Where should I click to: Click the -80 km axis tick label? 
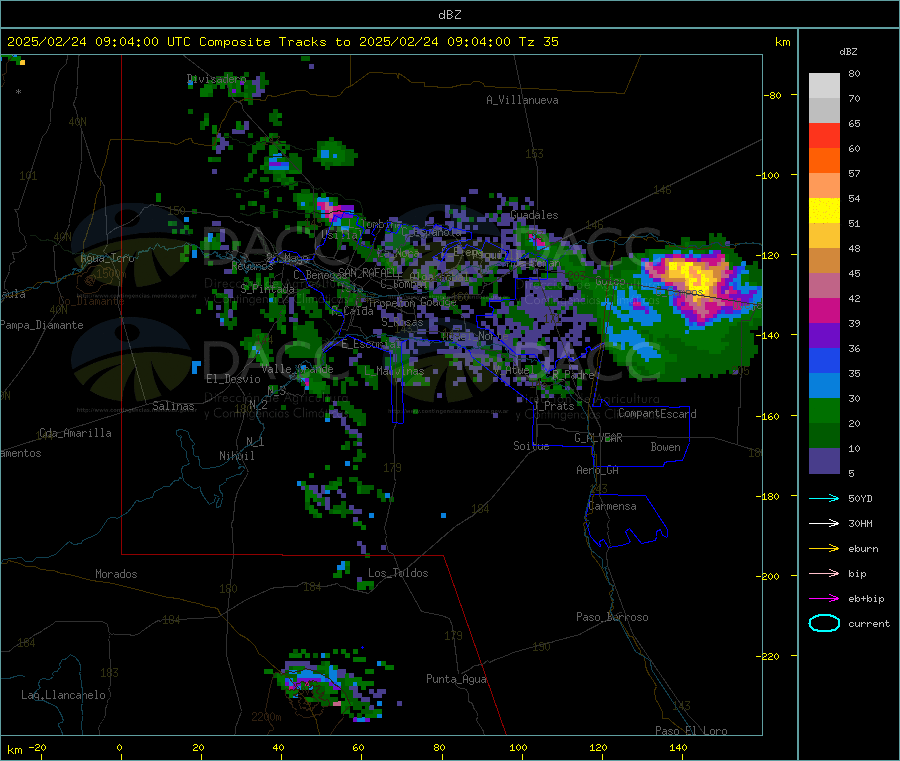pos(773,95)
